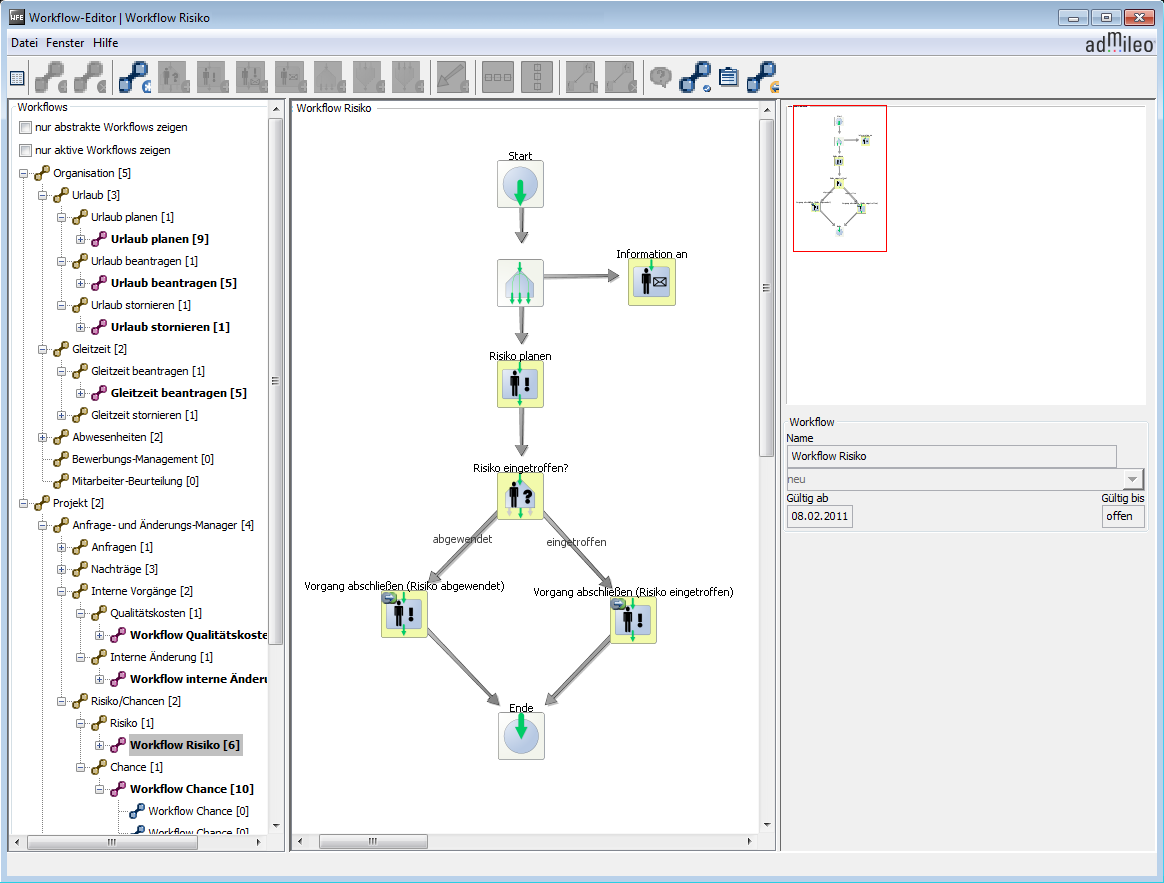Open the Hilfe menu

point(105,43)
